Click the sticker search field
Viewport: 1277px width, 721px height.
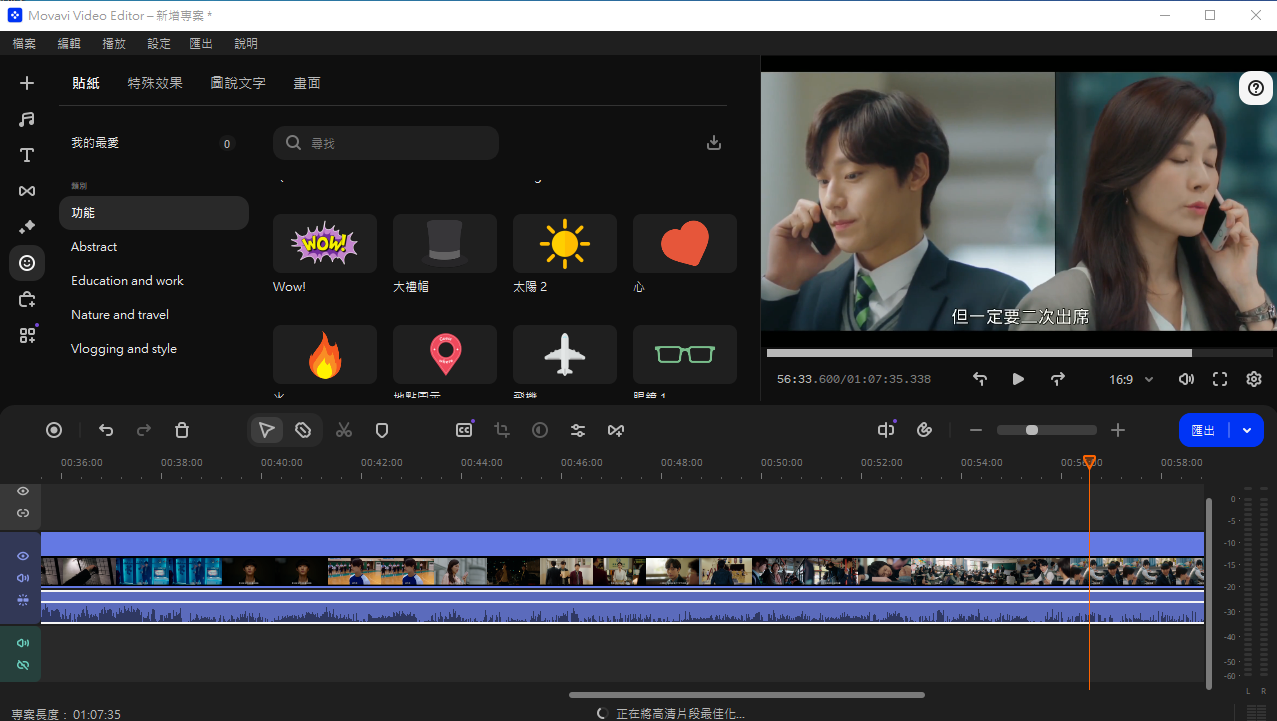click(386, 143)
